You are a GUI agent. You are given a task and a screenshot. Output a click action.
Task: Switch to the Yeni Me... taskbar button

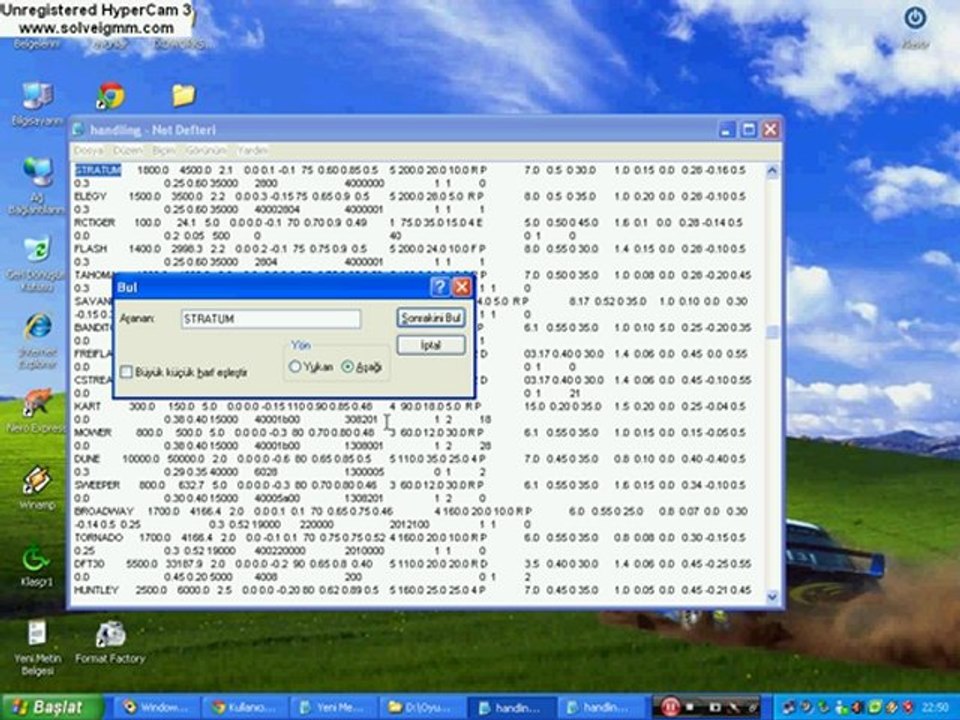click(334, 708)
